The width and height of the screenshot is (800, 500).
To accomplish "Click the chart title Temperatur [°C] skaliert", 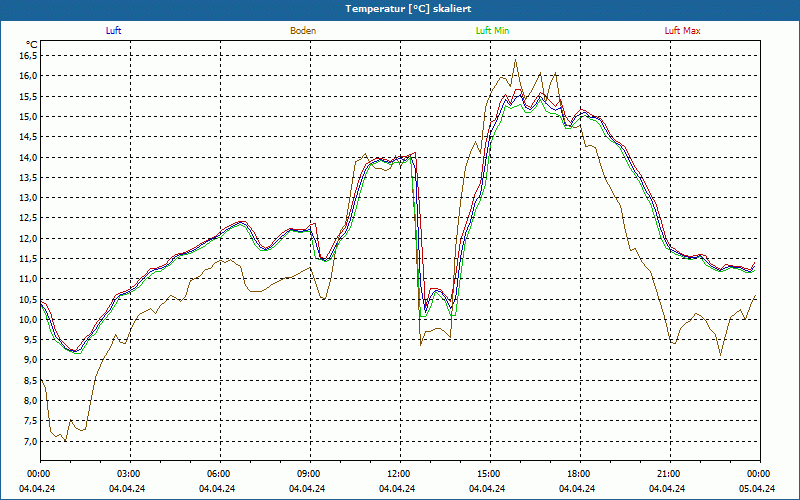I will pyautogui.click(x=408, y=9).
